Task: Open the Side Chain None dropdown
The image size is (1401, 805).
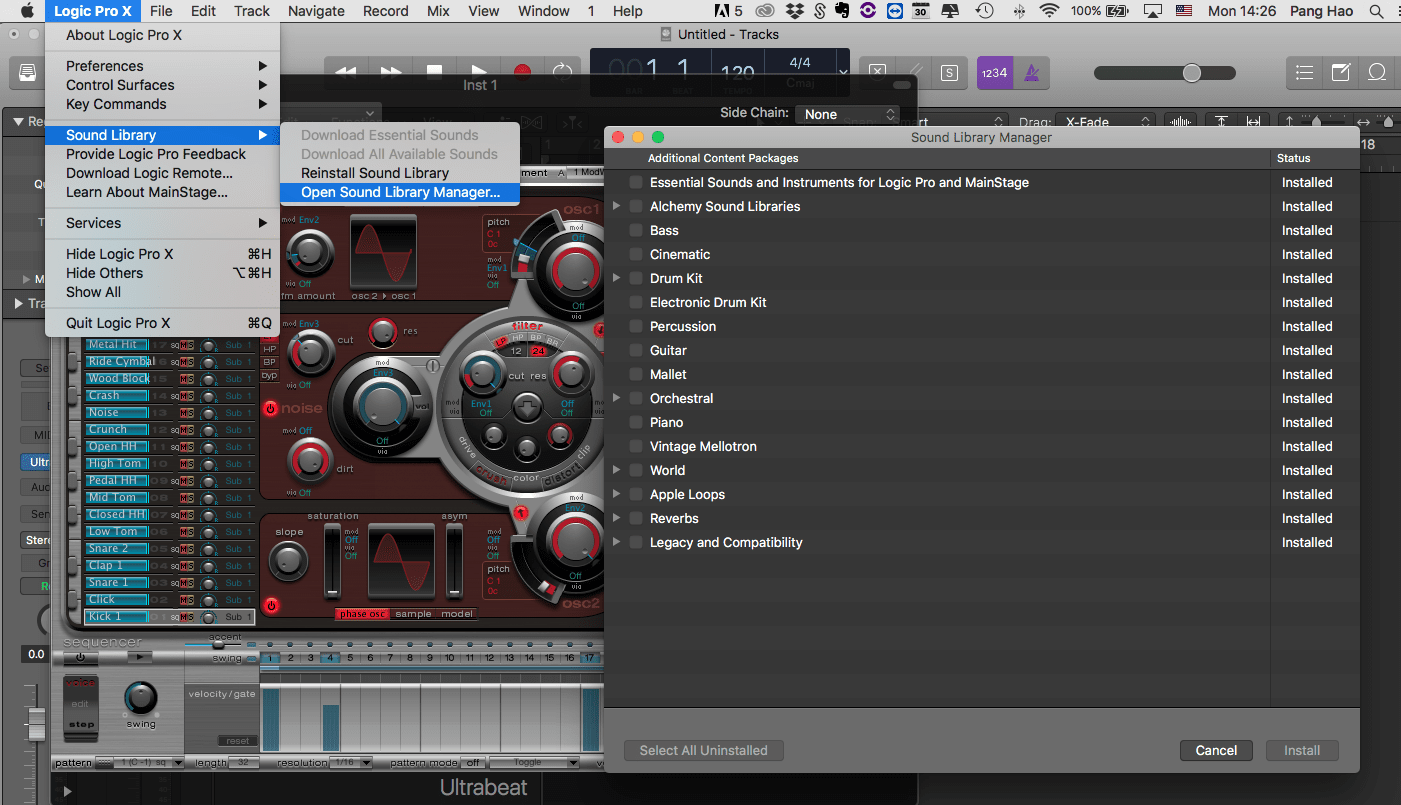Action: (x=848, y=114)
